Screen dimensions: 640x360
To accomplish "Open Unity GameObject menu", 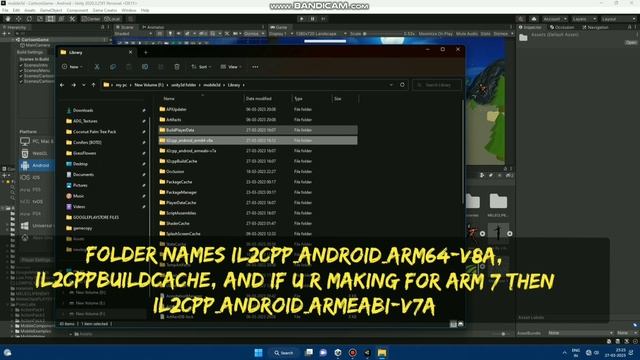I will [51, 10].
